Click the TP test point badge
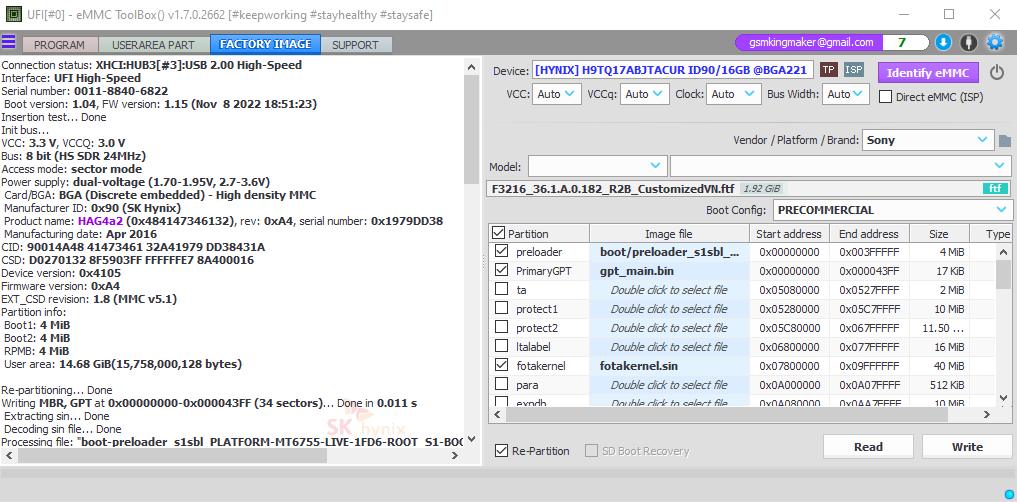 [828, 70]
